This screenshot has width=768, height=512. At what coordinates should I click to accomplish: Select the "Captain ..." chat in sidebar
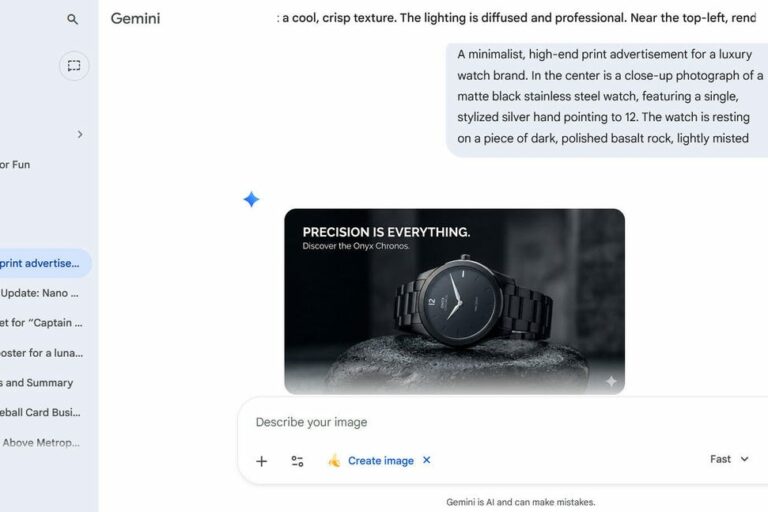point(42,323)
